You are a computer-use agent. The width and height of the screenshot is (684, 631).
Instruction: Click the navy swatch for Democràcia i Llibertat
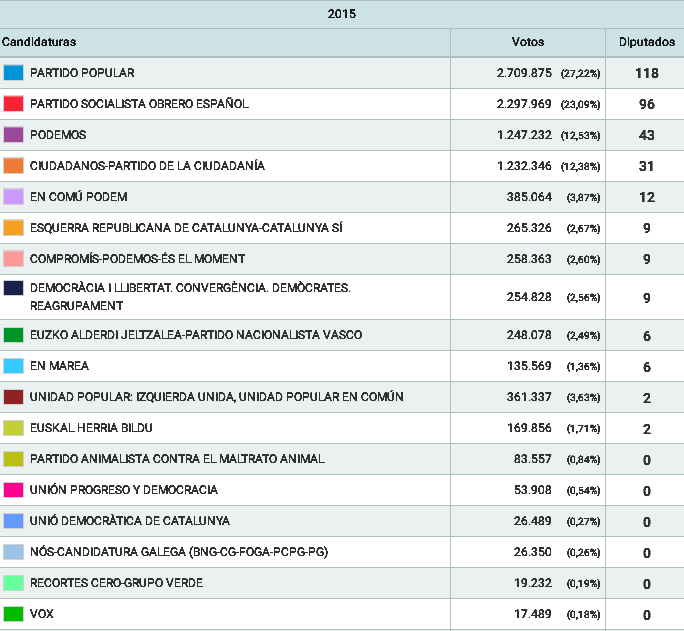coord(13,288)
